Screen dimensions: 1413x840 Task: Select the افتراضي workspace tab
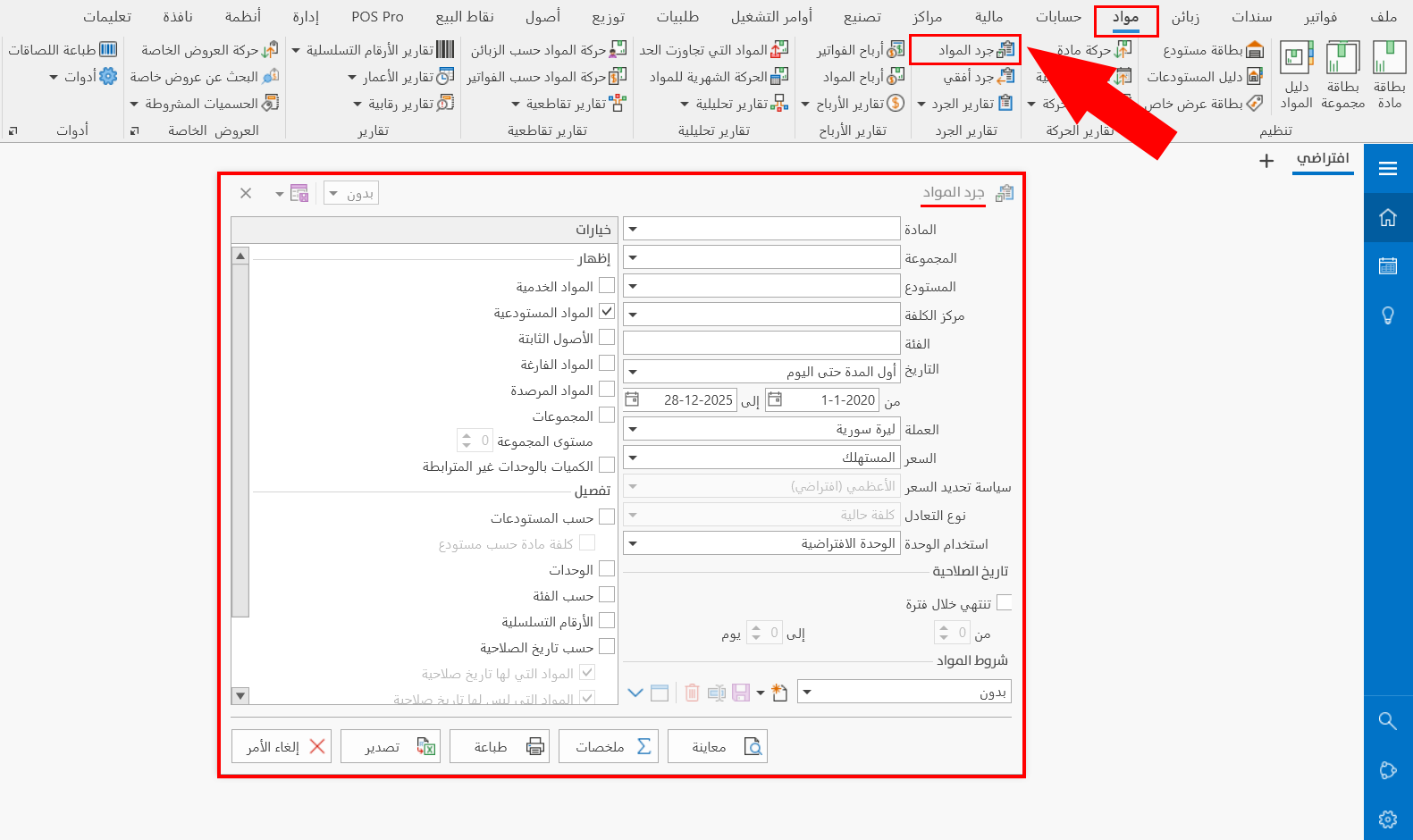click(1323, 158)
